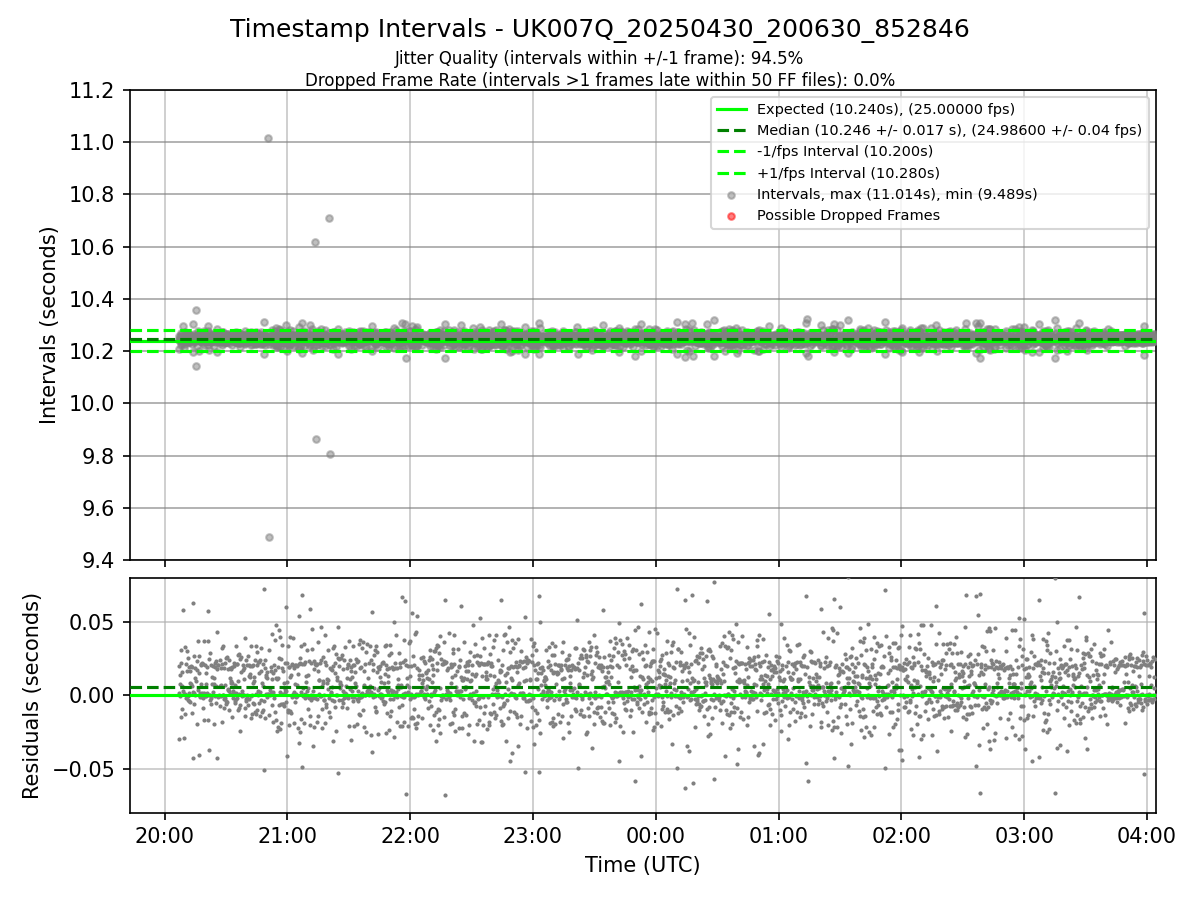Click the 'Intervals (seconds)' y-axis label
Screen dimensions: 1200x900
pos(49,325)
